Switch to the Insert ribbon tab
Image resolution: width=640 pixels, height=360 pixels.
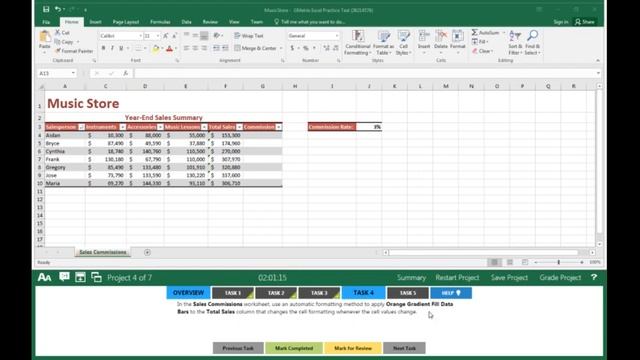(x=96, y=22)
